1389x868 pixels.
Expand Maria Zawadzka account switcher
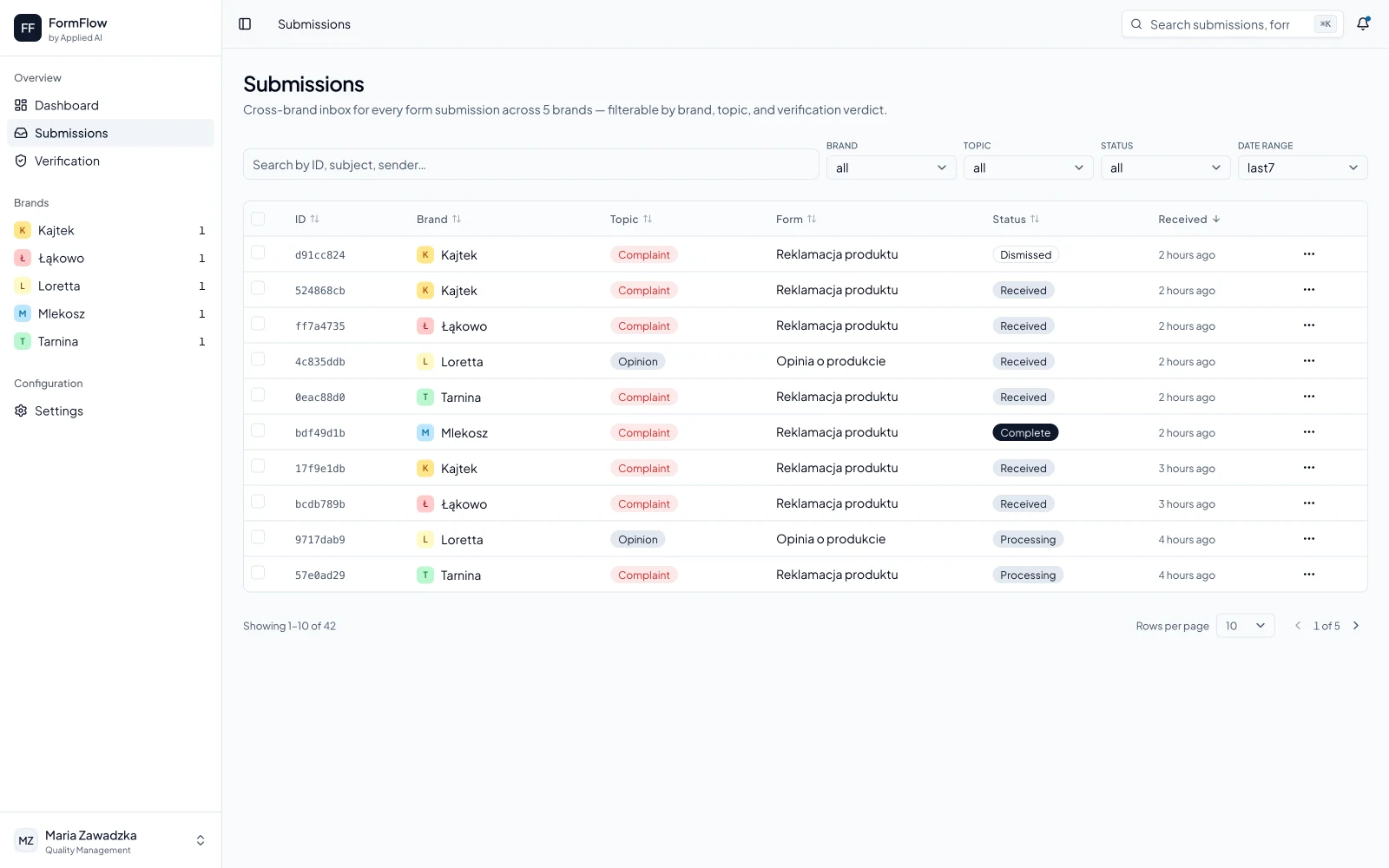click(x=201, y=840)
